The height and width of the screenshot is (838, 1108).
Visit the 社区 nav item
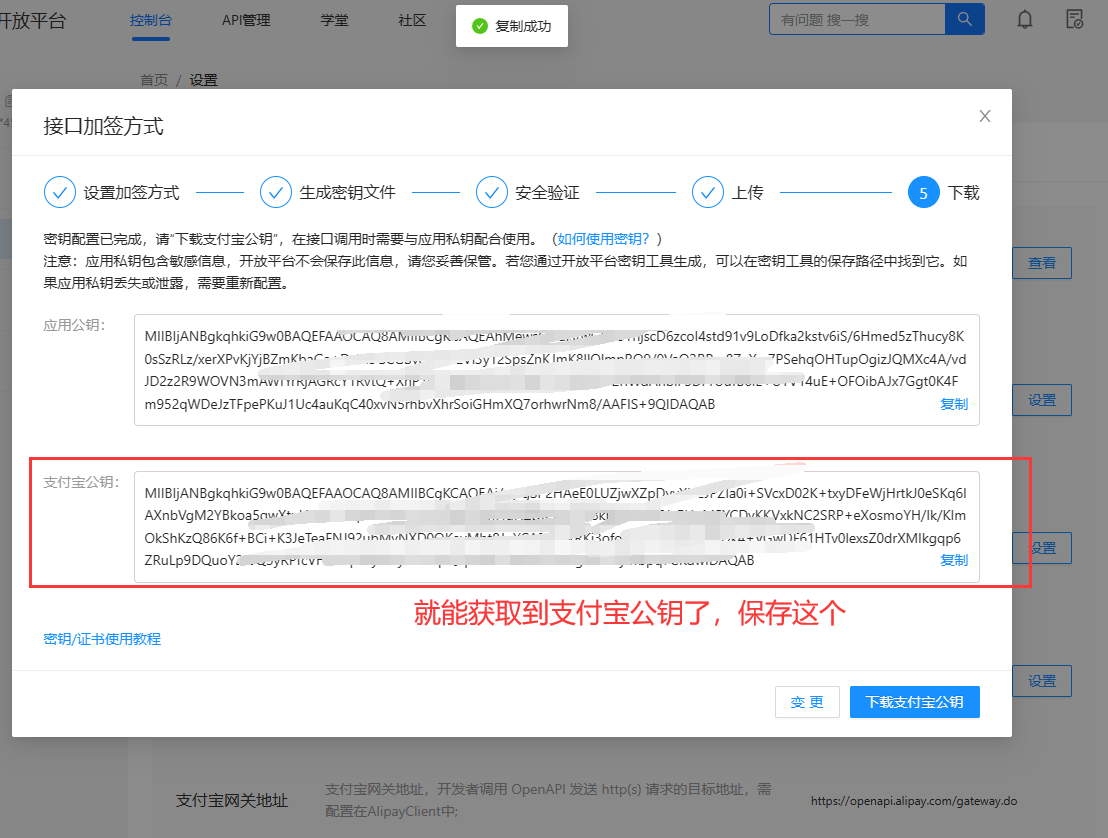[411, 19]
